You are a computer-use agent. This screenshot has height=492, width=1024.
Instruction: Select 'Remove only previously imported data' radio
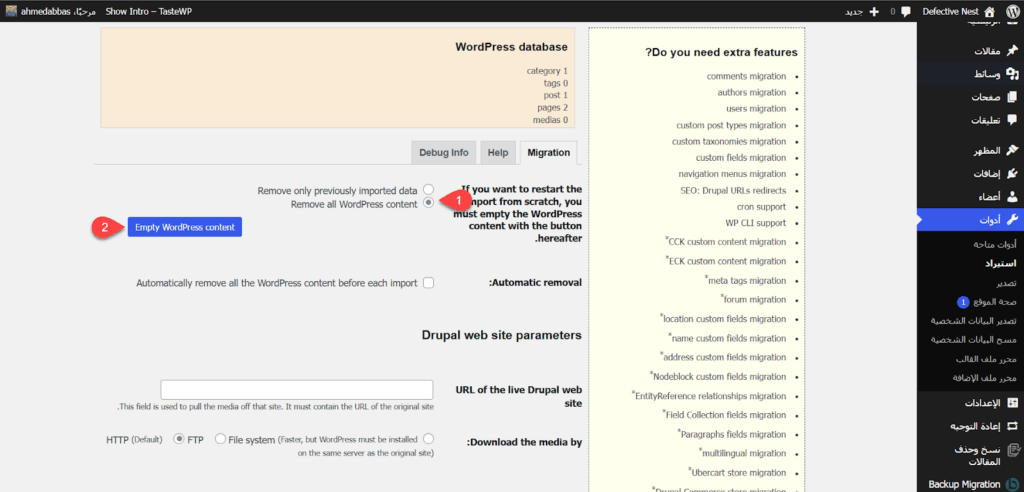click(428, 189)
